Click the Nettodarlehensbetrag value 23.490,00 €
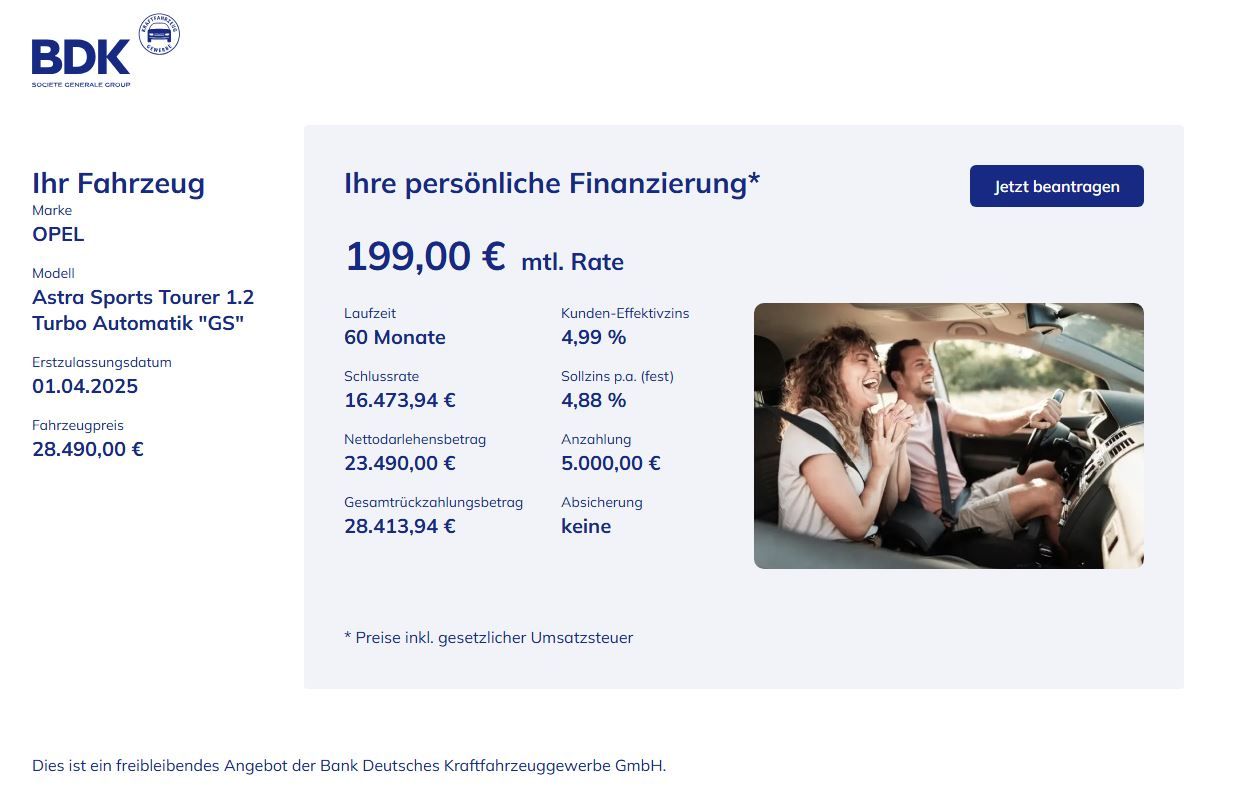The width and height of the screenshot is (1258, 797). (400, 463)
